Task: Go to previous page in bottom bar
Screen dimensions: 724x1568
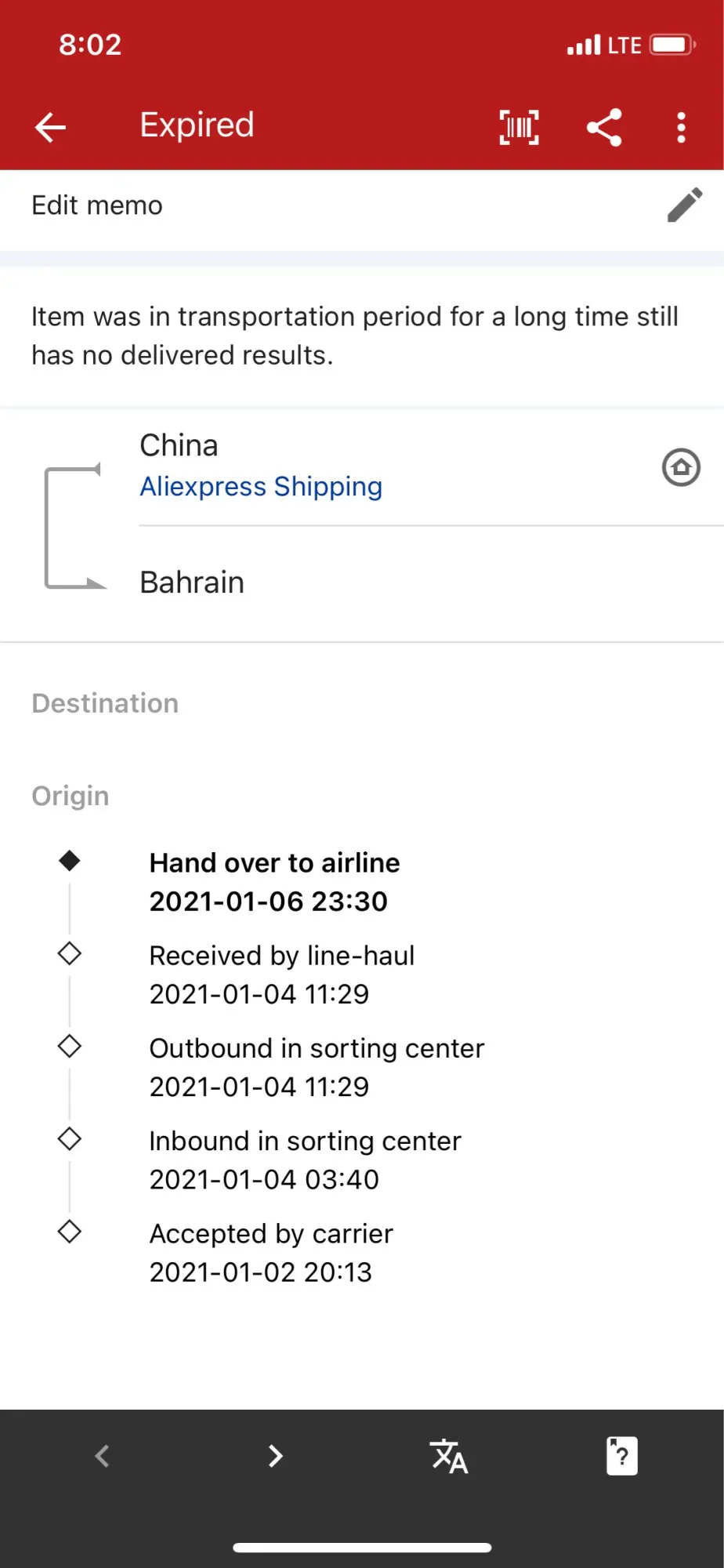Action: [102, 1456]
